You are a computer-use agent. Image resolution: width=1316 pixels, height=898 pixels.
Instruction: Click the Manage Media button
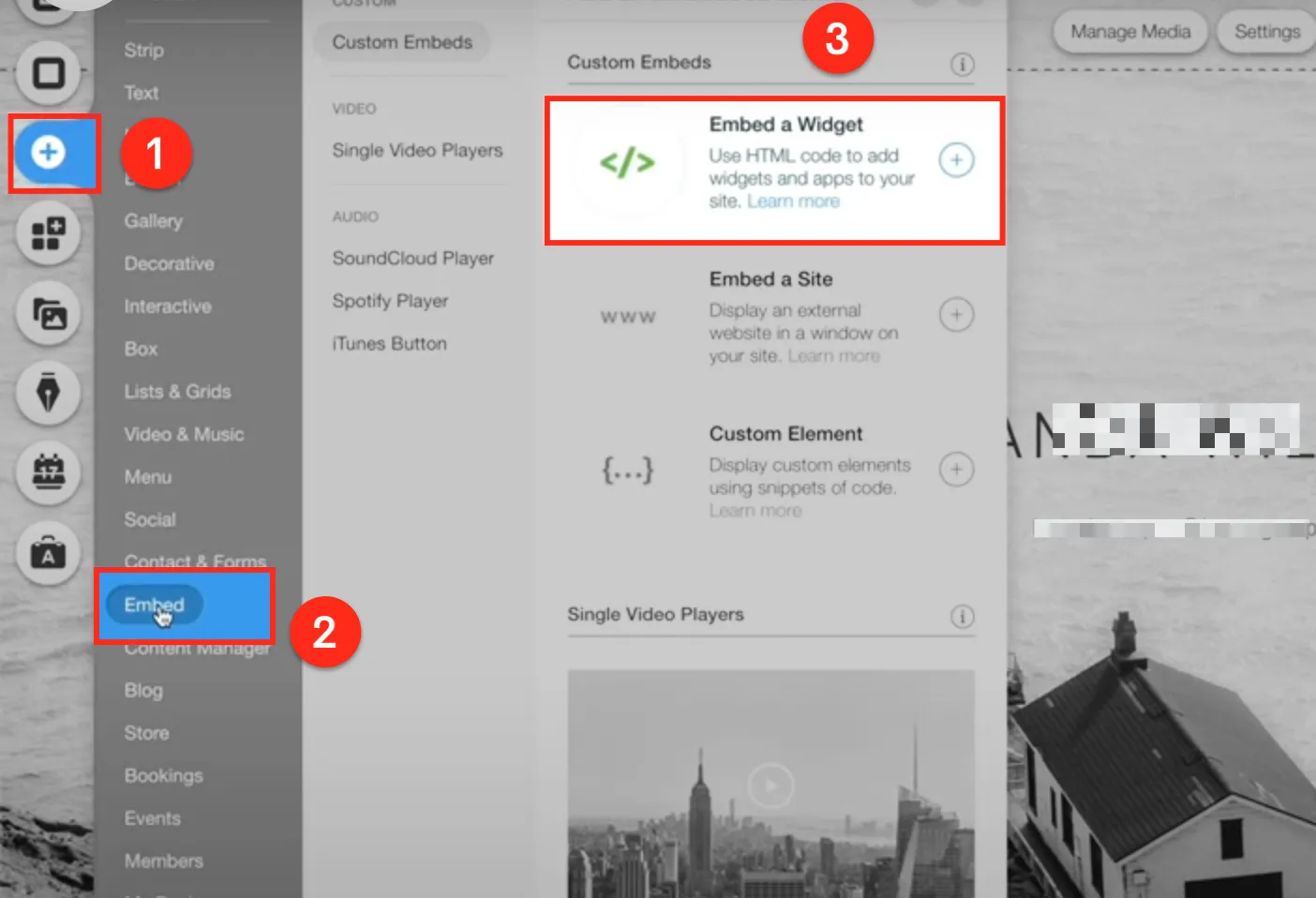pyautogui.click(x=1130, y=32)
